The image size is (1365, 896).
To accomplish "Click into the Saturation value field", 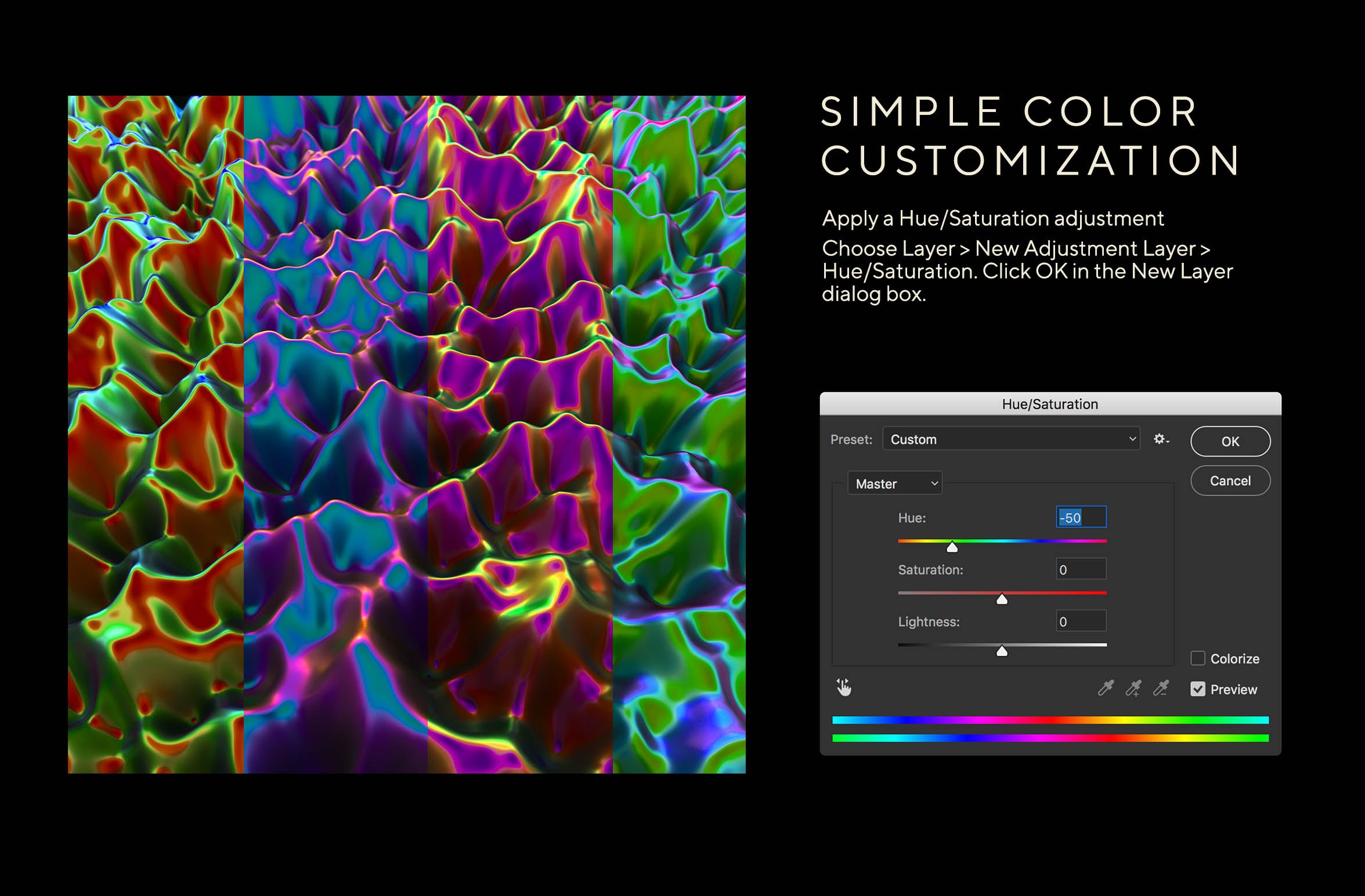I will (1081, 569).
